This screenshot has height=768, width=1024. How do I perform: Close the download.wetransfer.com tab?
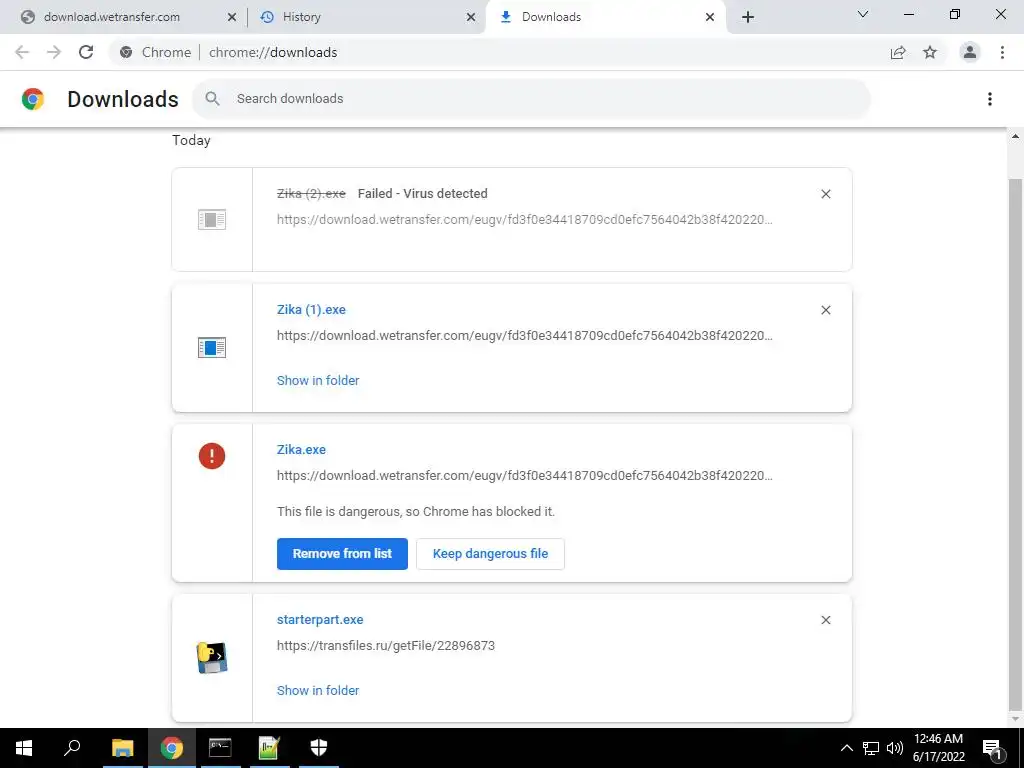pyautogui.click(x=232, y=18)
